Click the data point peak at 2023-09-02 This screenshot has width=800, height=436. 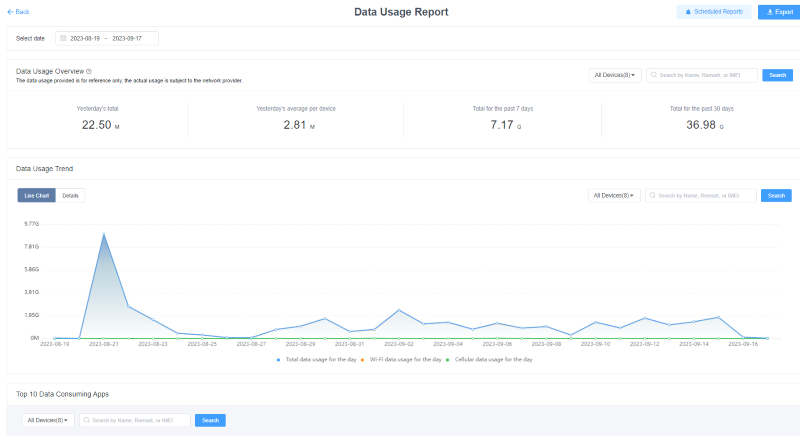[x=398, y=310]
